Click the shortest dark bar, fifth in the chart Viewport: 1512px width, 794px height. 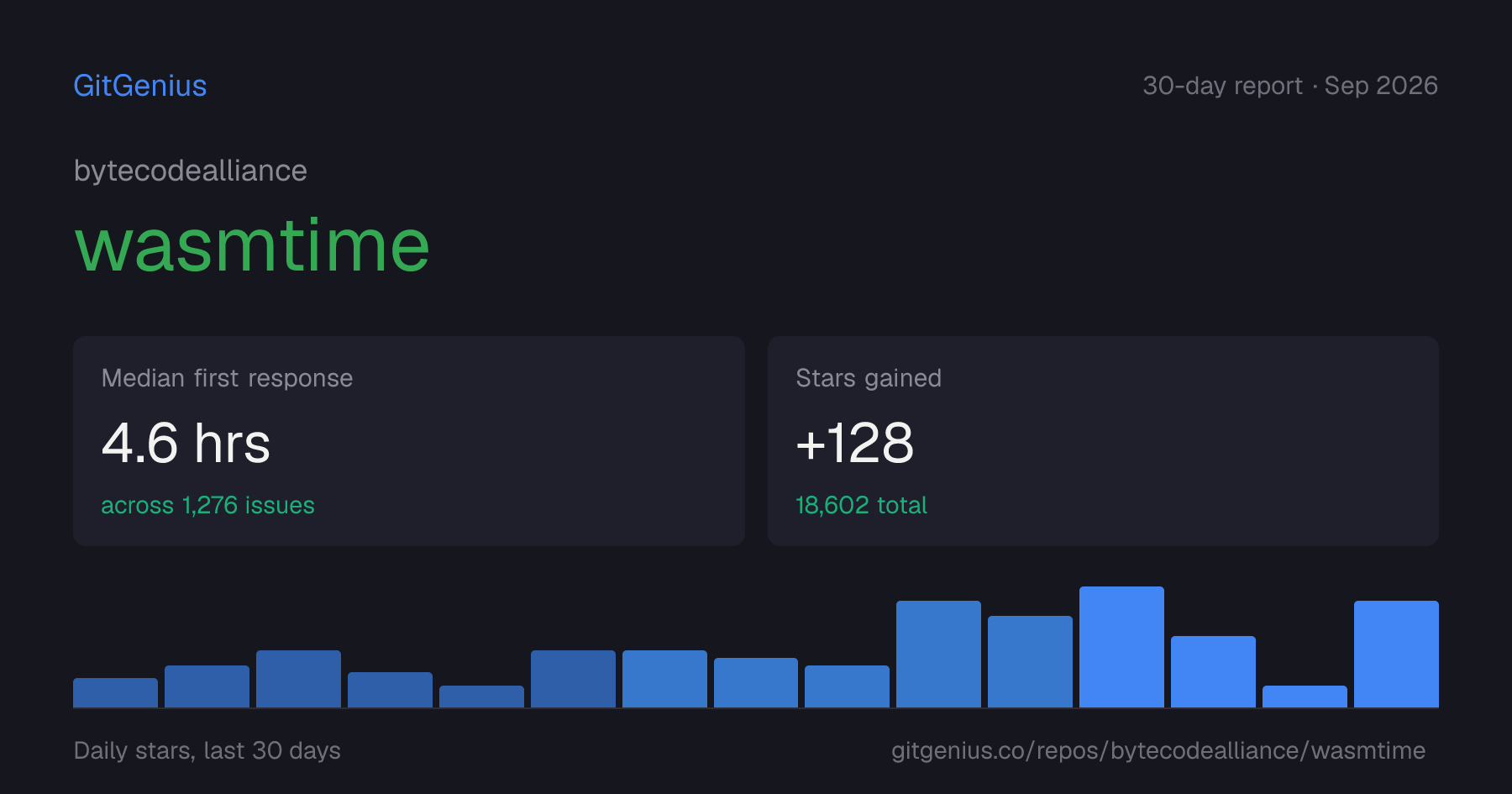481,697
